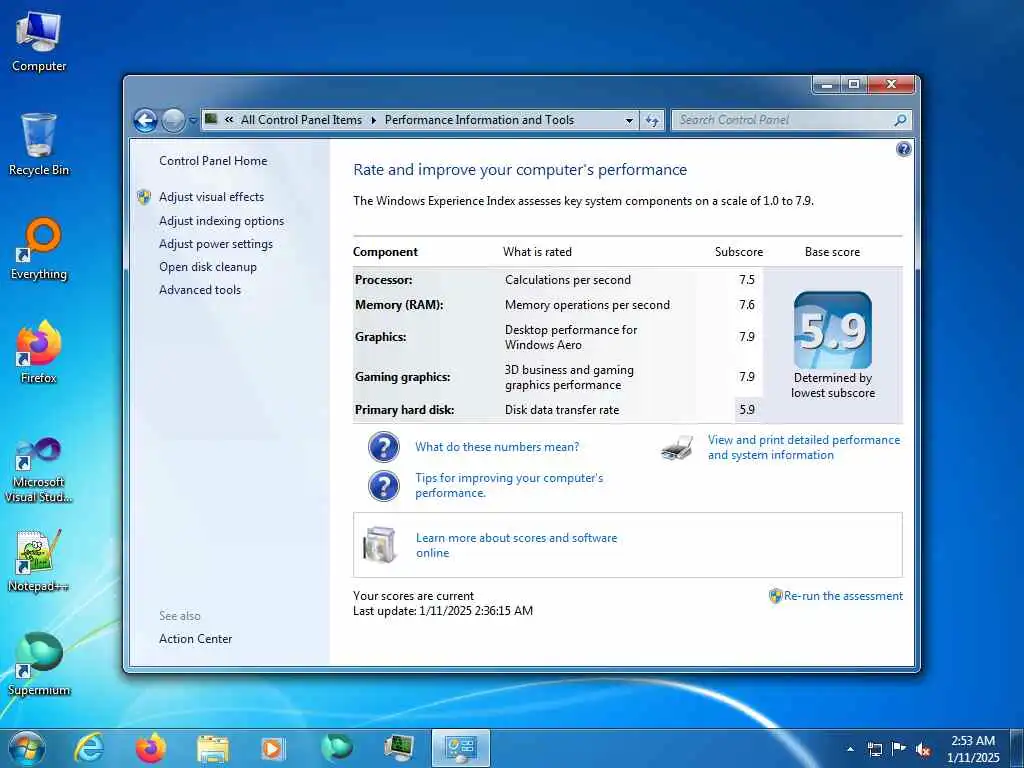Screen dimensions: 1024x768
Task: Open What do these numbers mean link
Action: coord(497,447)
